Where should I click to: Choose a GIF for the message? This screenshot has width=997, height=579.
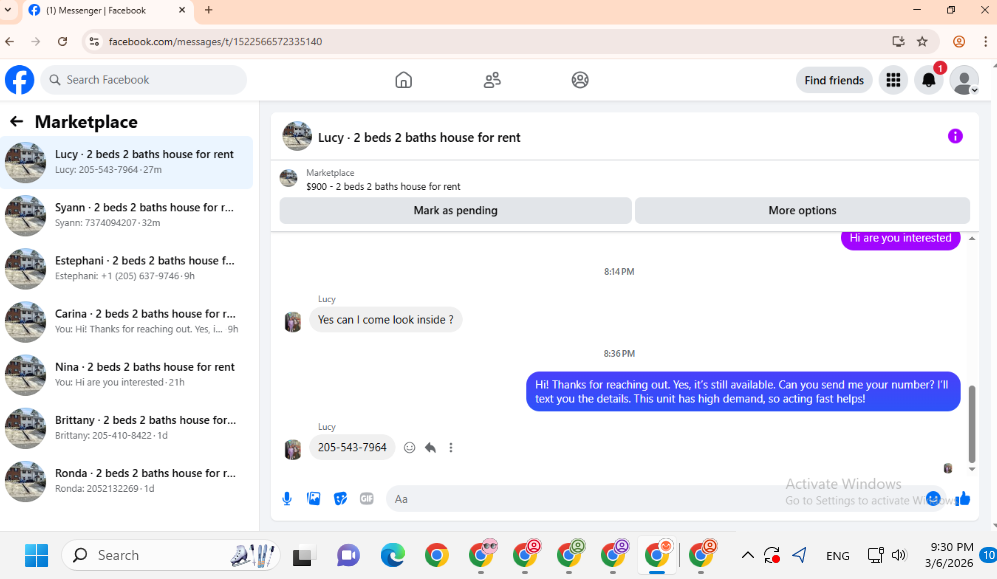367,499
